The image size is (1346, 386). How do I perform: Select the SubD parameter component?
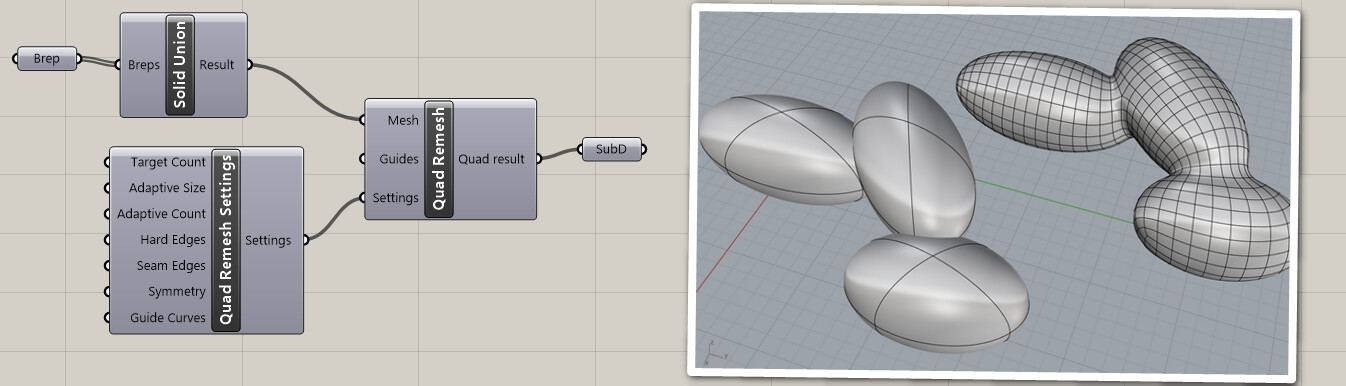612,149
